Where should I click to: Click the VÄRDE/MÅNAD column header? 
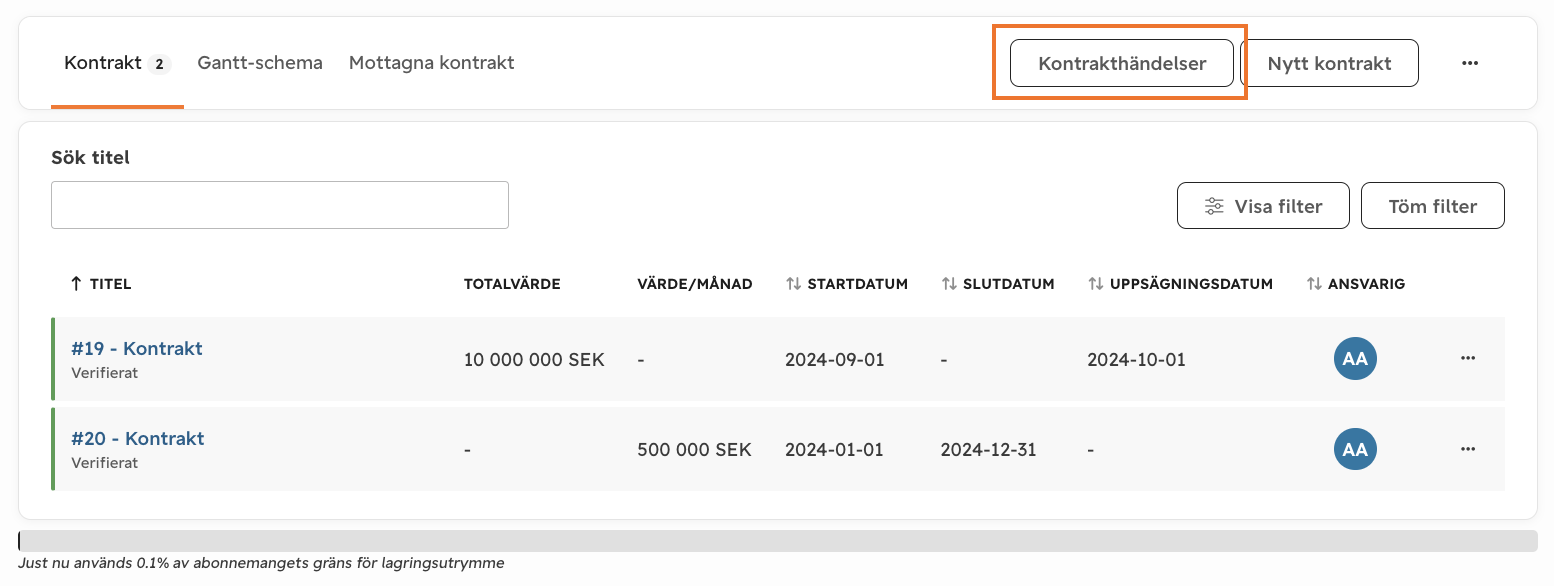point(695,284)
